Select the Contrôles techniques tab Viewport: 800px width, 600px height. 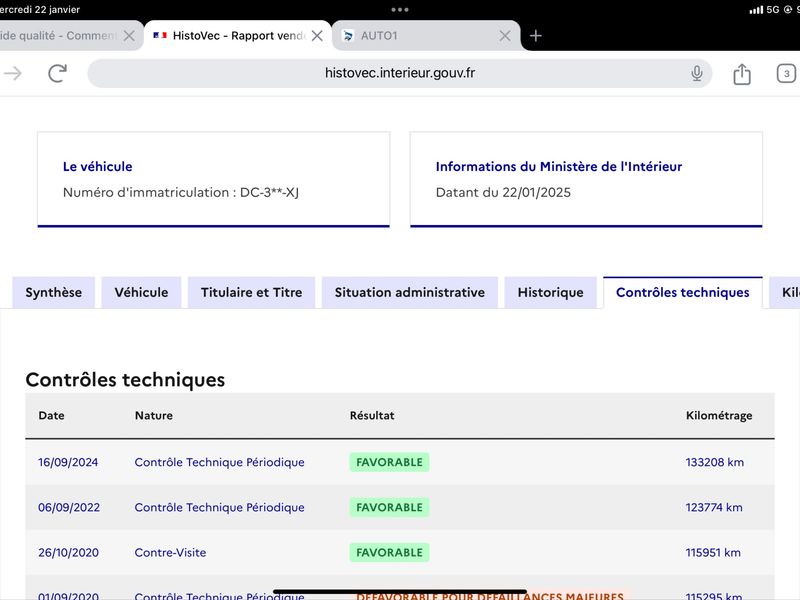683,292
